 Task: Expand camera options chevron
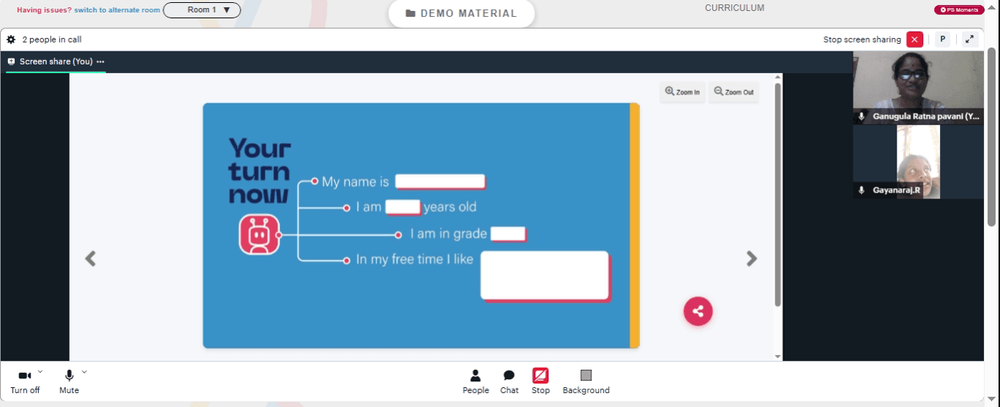click(40, 371)
